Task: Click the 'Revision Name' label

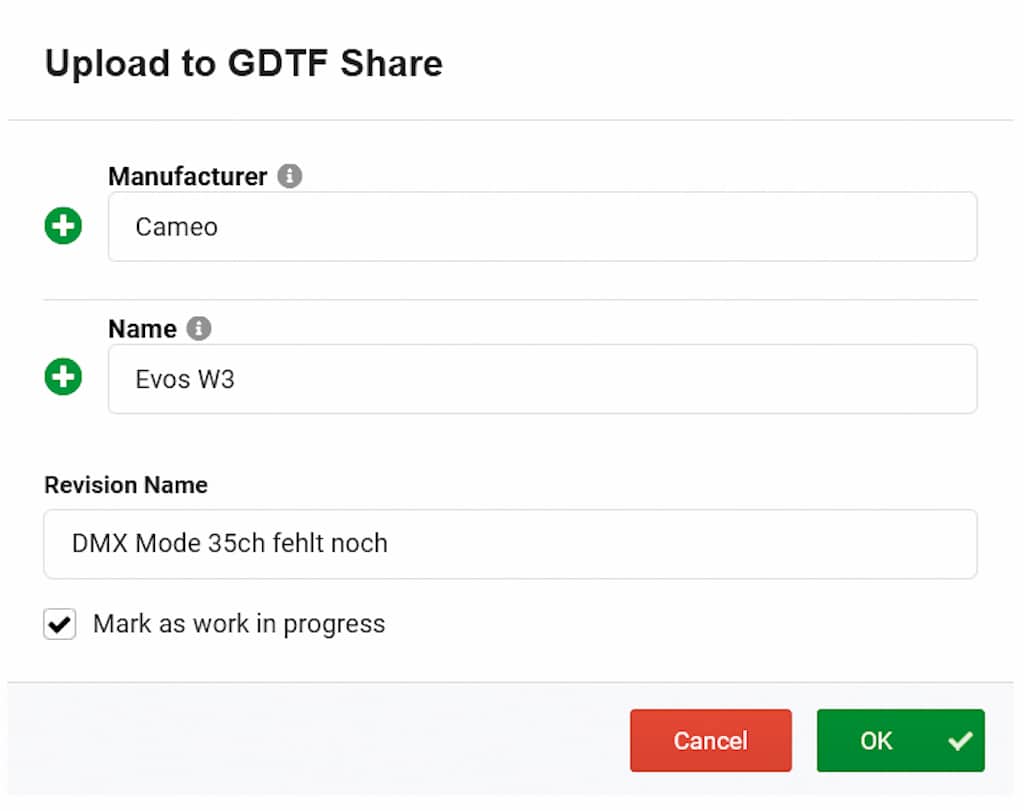Action: coord(126,485)
